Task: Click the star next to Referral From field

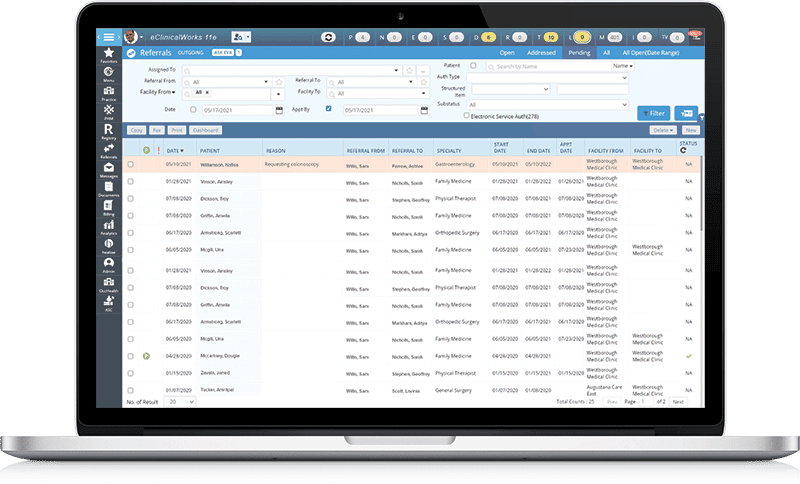Action: pyautogui.click(x=279, y=82)
